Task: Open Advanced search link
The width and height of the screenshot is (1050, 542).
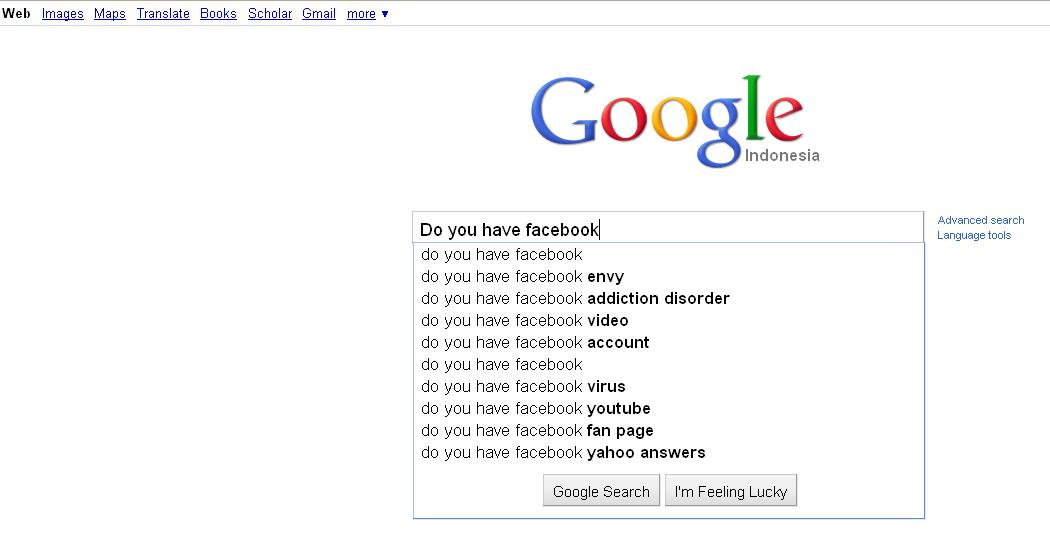Action: [x=980, y=220]
